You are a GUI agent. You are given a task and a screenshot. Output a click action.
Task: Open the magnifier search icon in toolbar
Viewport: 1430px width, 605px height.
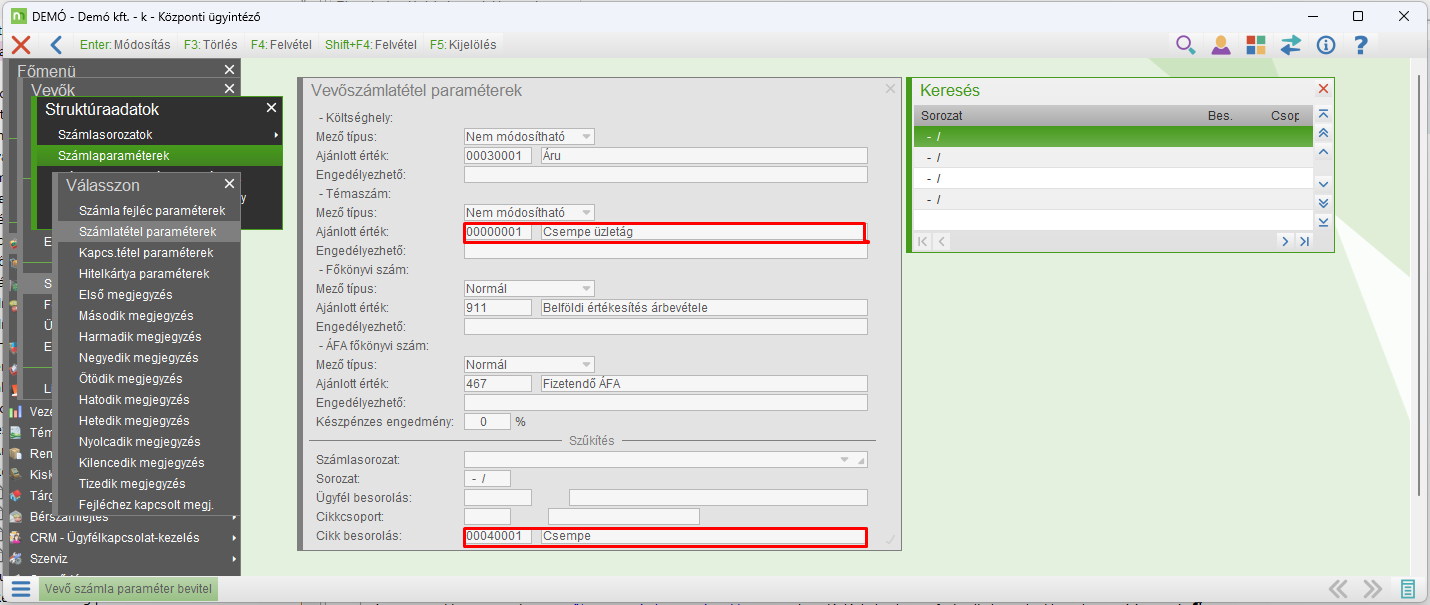(x=1185, y=44)
